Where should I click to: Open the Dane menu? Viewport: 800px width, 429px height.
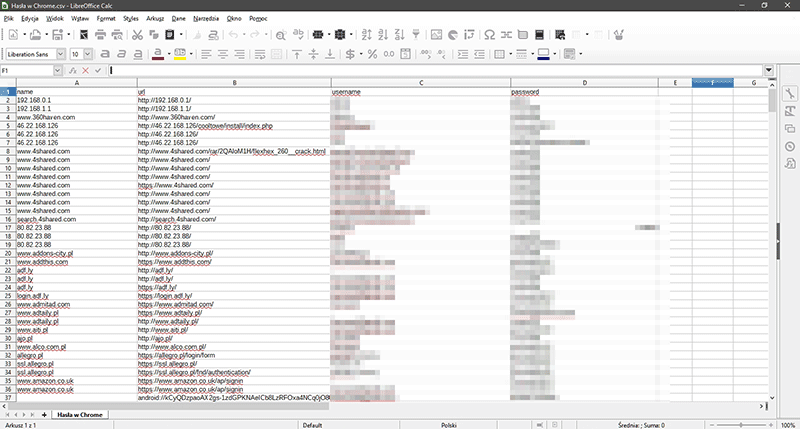tap(179, 18)
